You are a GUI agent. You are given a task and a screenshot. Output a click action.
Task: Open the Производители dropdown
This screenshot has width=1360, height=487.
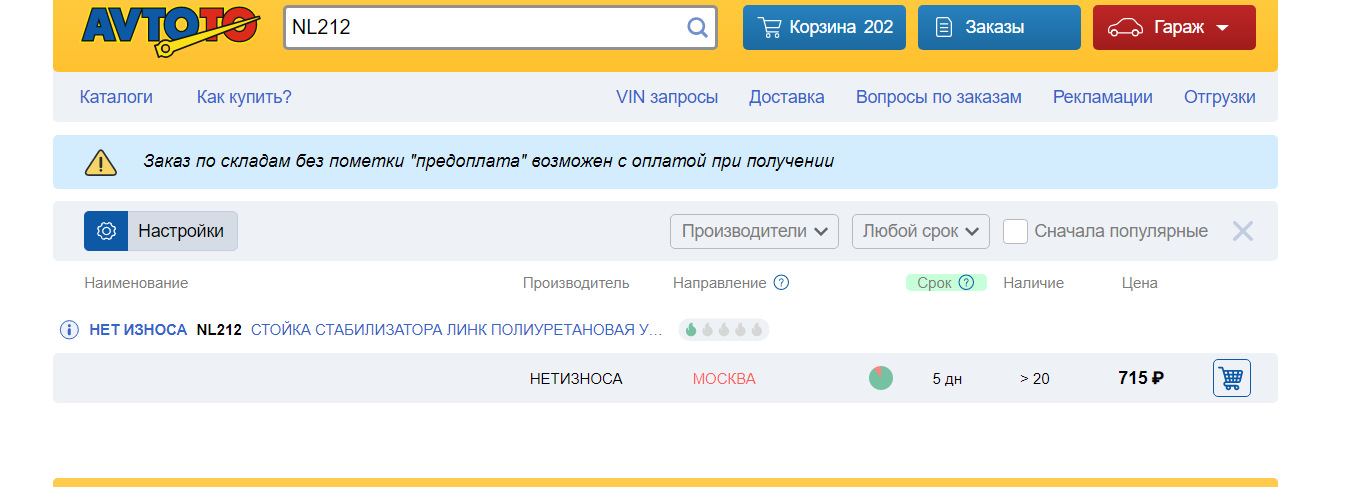(x=754, y=231)
